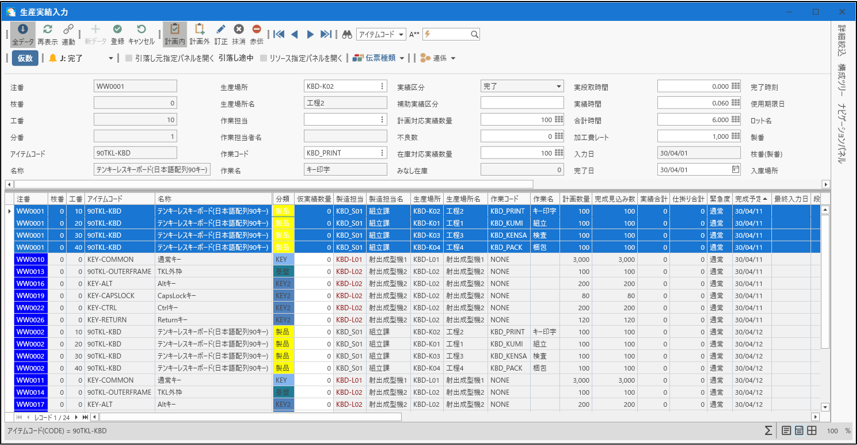Select the 訂正 pencil edit icon
The height and width of the screenshot is (445, 857).
220,34
